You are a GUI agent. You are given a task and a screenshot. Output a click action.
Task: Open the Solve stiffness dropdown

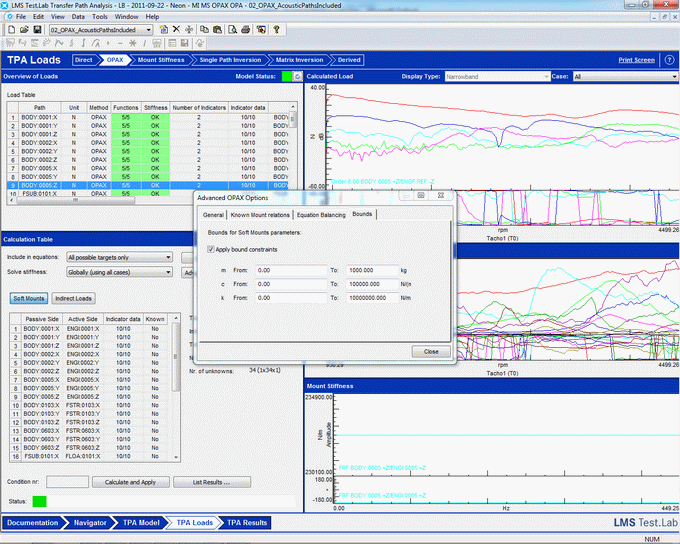tap(119, 273)
